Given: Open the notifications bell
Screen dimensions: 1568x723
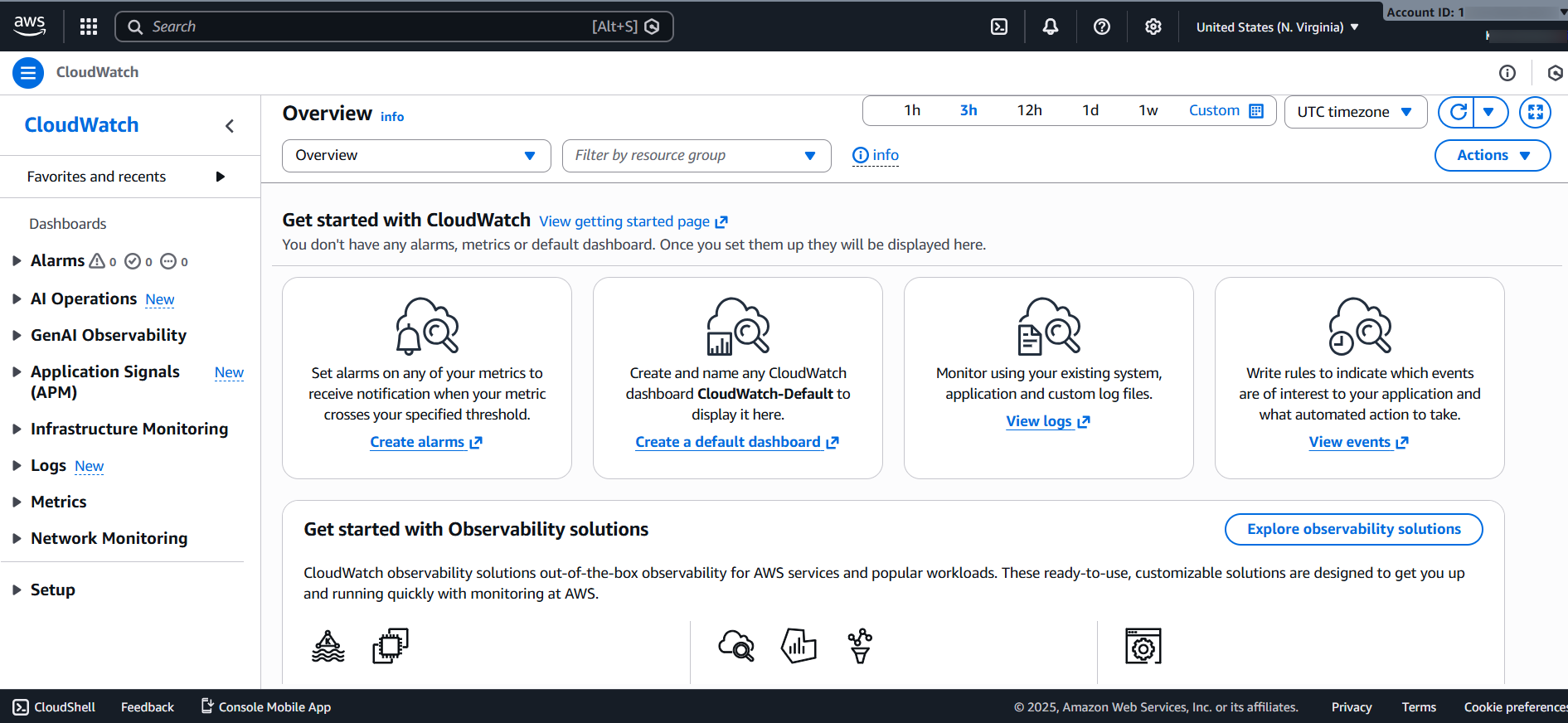Looking at the screenshot, I should [x=1051, y=27].
